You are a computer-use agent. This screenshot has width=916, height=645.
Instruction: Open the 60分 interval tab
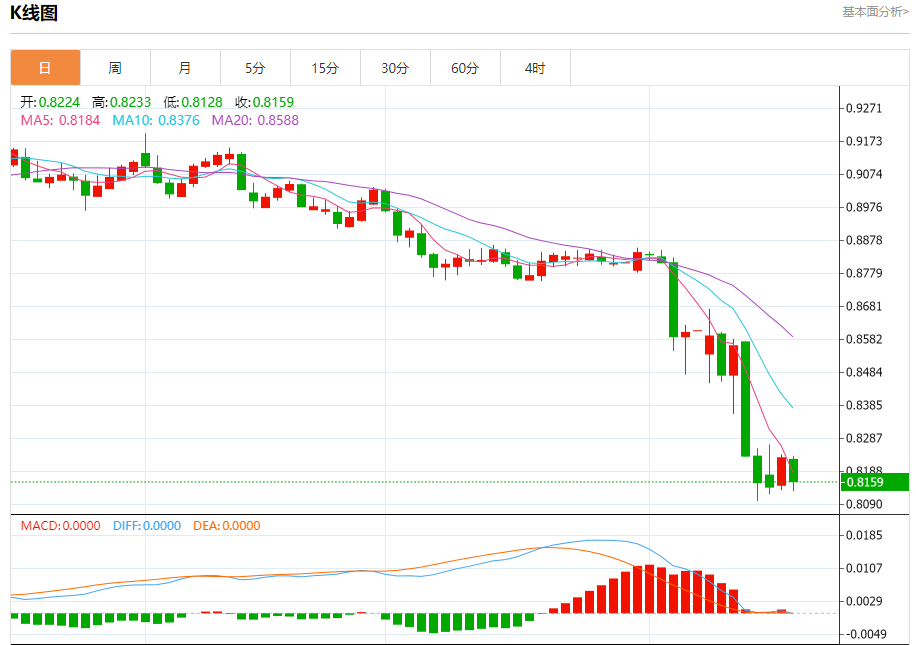pyautogui.click(x=466, y=68)
